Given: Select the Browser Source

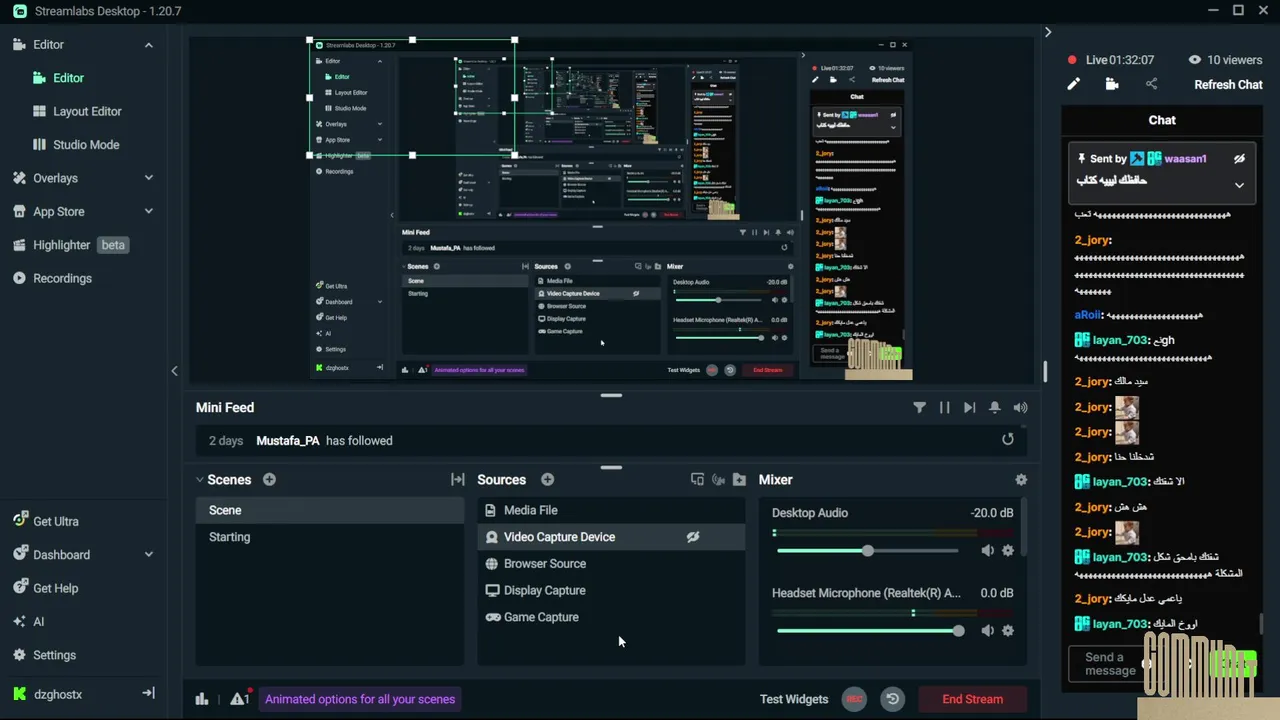Looking at the screenshot, I should pos(611,564).
